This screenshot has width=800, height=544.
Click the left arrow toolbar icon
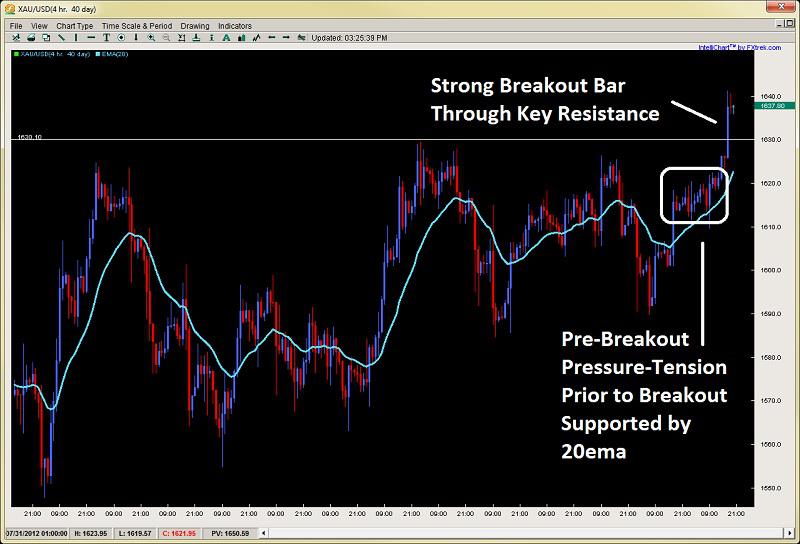(271, 38)
